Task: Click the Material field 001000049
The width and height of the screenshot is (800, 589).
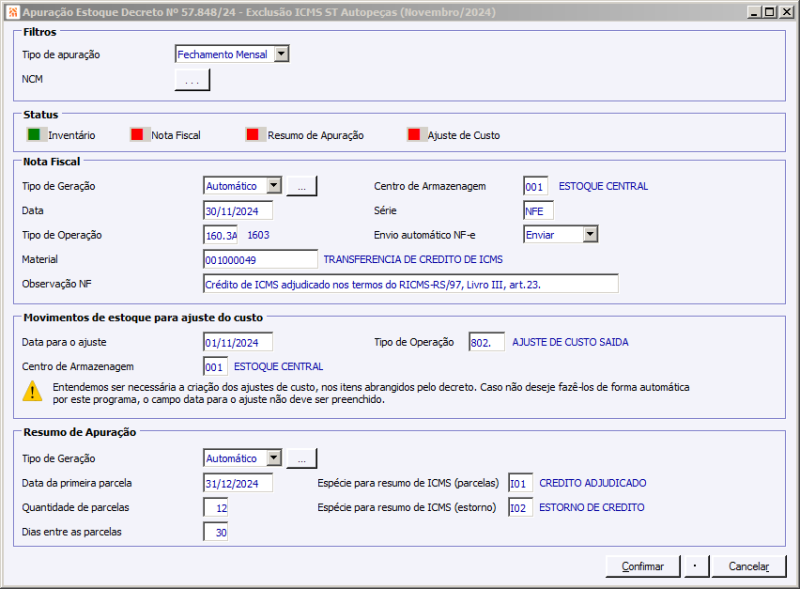Action: [x=260, y=260]
